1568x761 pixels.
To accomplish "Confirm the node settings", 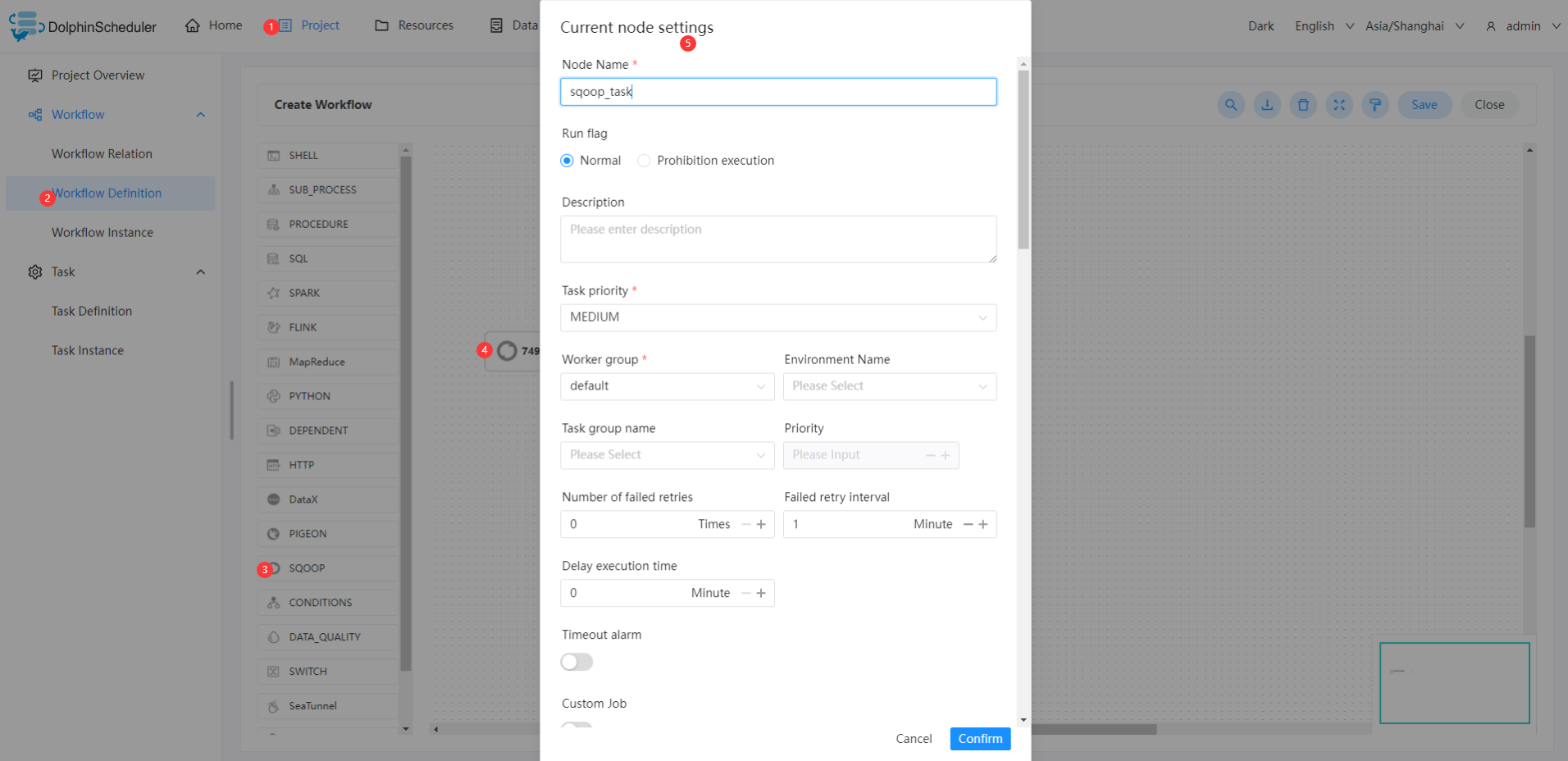I will [980, 739].
